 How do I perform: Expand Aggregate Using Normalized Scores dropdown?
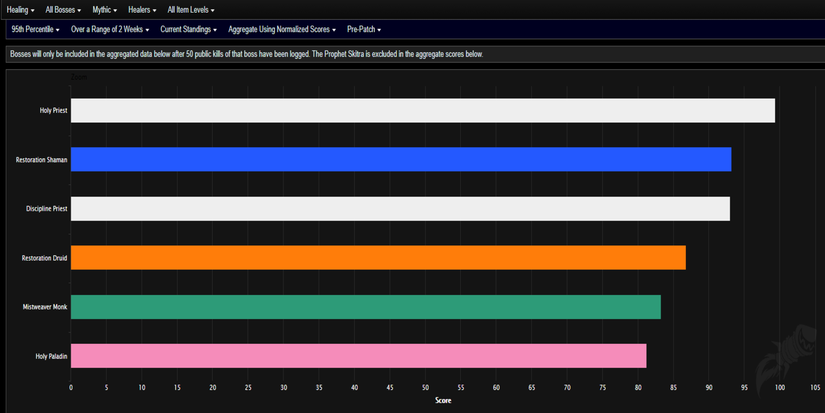[x=282, y=29]
